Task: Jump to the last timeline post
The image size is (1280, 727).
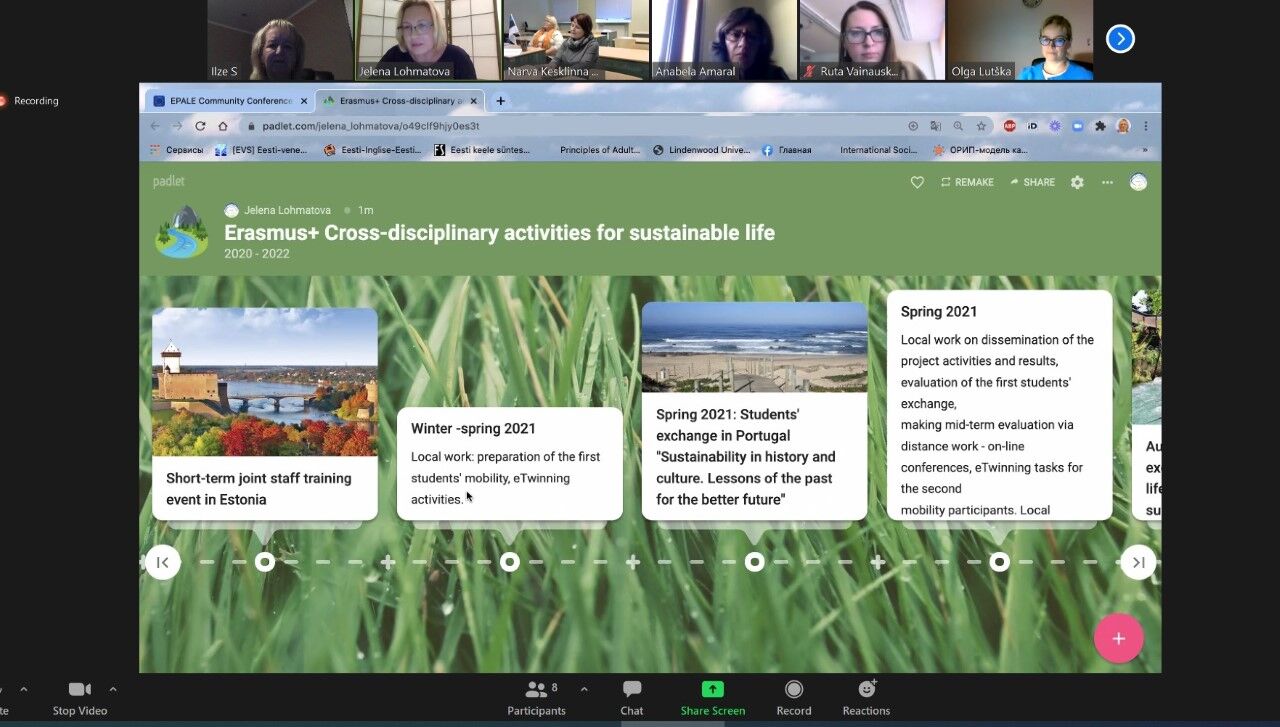Action: [1138, 562]
